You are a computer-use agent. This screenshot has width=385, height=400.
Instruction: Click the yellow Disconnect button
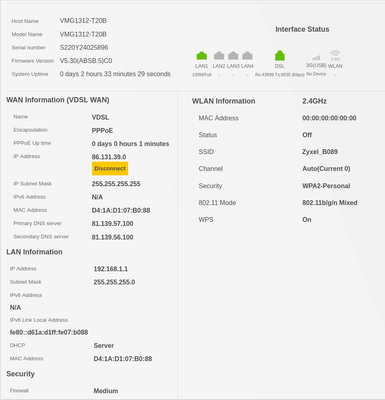pos(110,169)
